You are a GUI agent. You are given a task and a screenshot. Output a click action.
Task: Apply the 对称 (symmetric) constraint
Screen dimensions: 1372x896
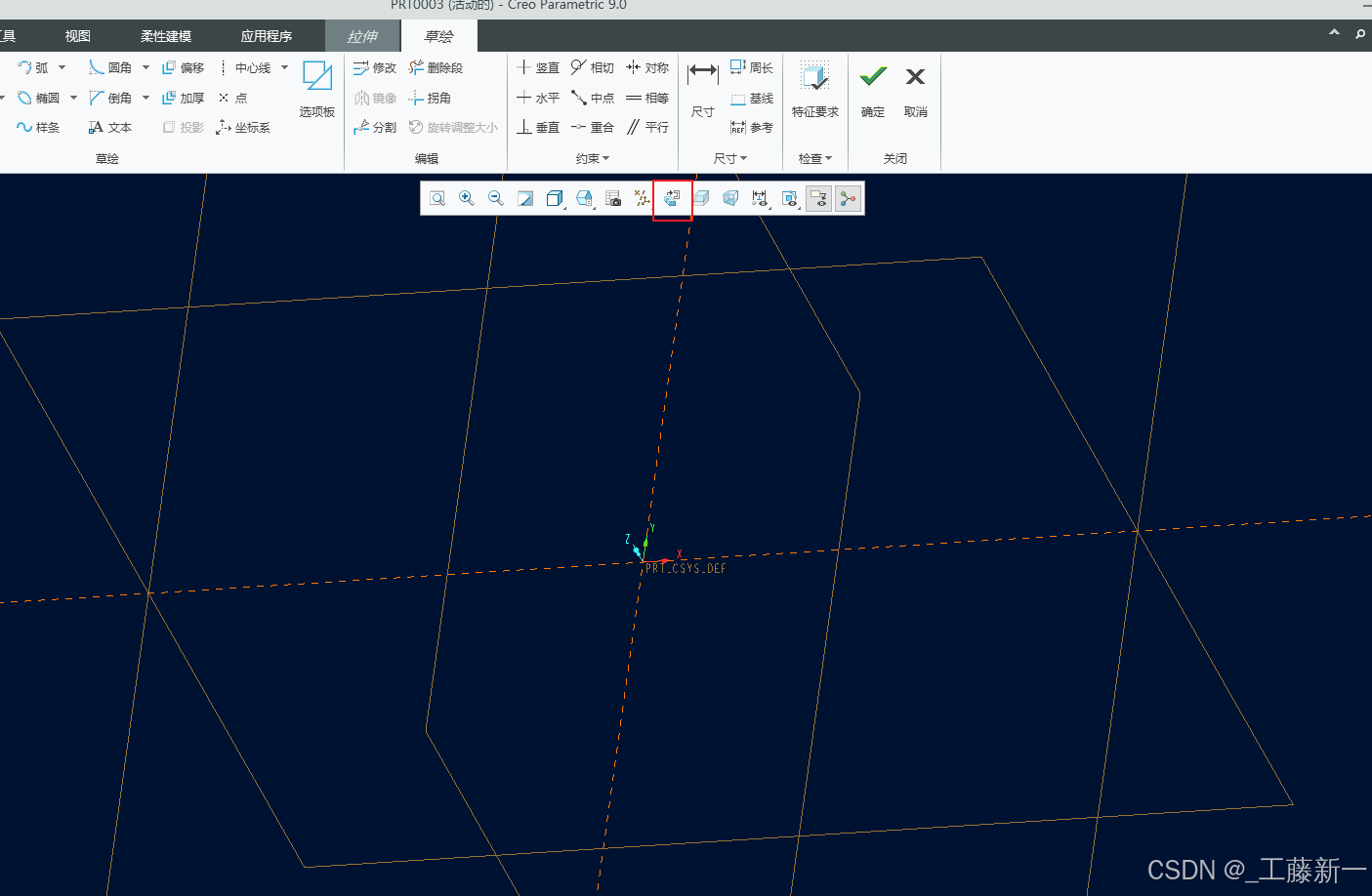click(x=647, y=67)
